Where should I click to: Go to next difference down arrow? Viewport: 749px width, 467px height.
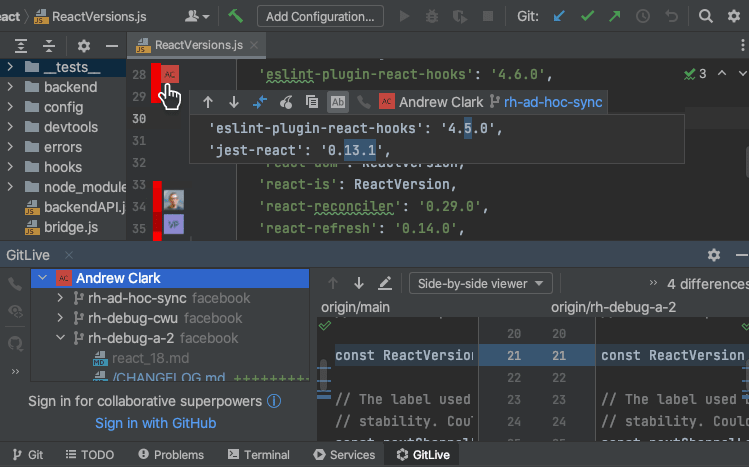[359, 284]
